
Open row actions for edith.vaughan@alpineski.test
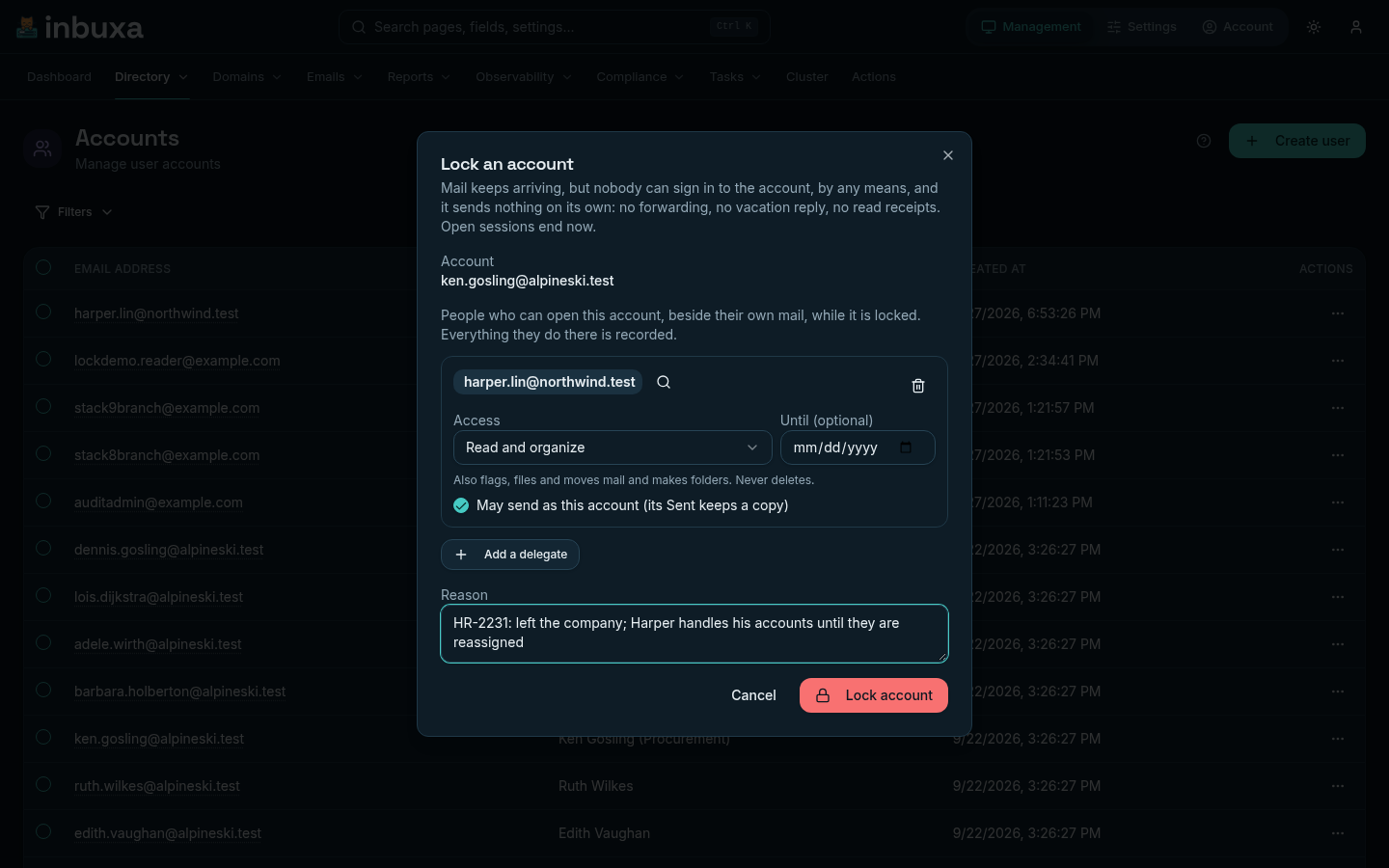coord(1338,833)
